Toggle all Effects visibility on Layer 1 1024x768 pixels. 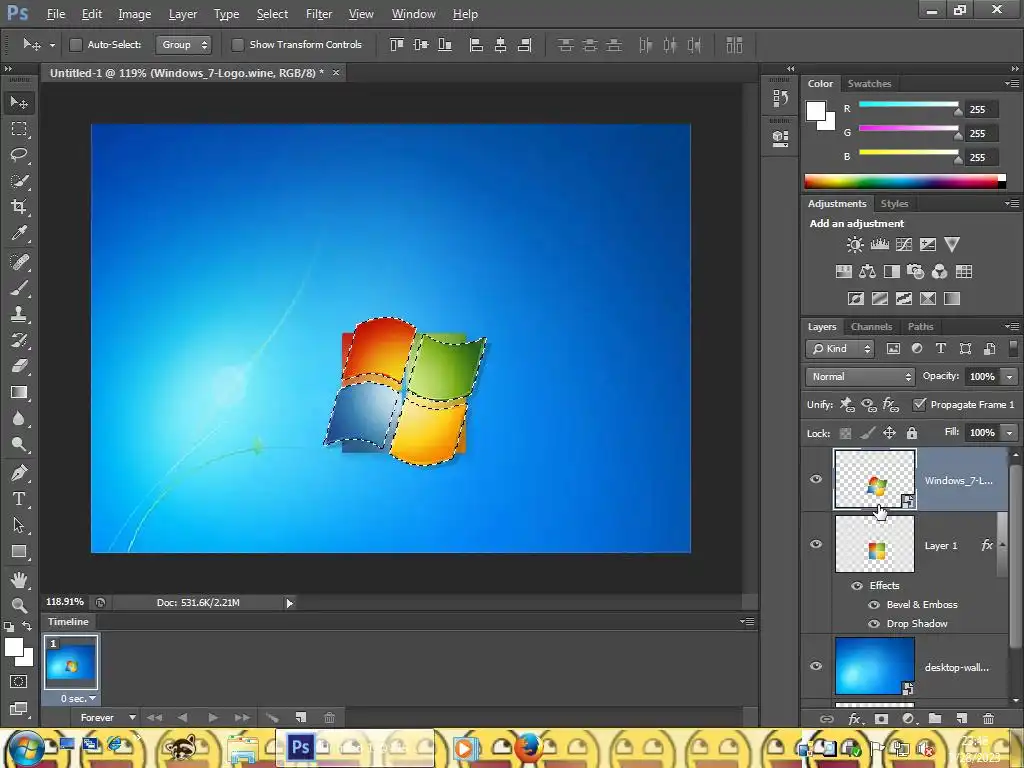[x=857, y=586]
